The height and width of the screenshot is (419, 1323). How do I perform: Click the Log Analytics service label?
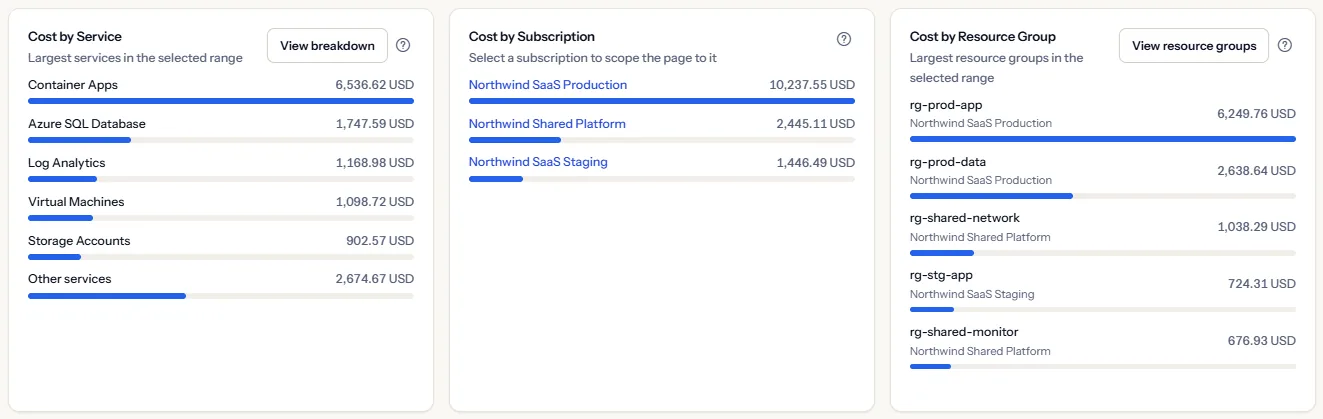(x=66, y=163)
